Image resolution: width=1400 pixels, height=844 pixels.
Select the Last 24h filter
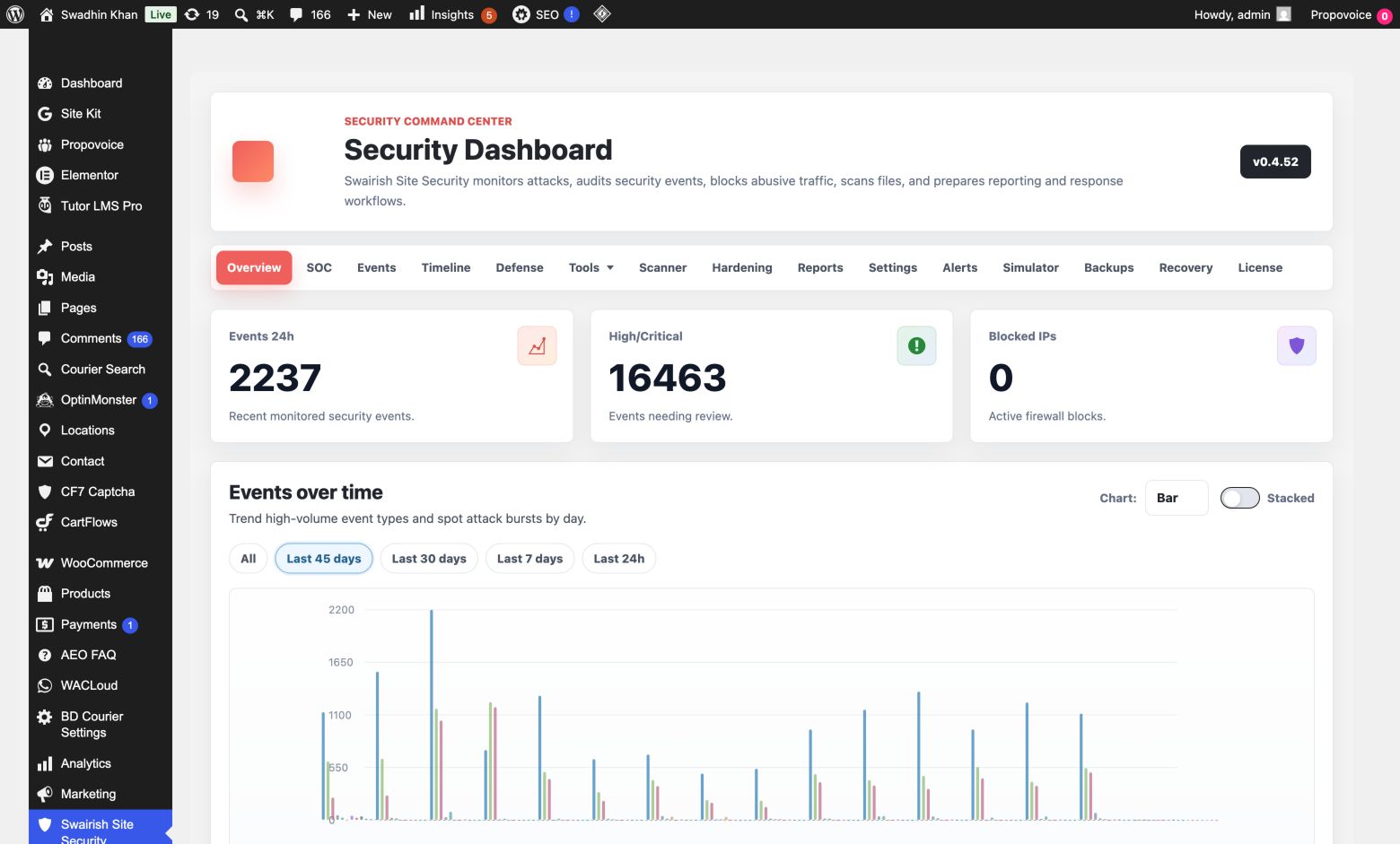pos(619,559)
